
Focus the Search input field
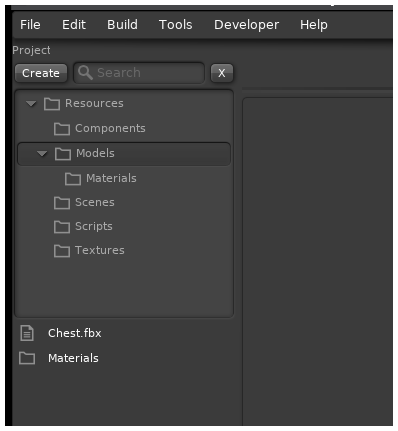(x=139, y=73)
